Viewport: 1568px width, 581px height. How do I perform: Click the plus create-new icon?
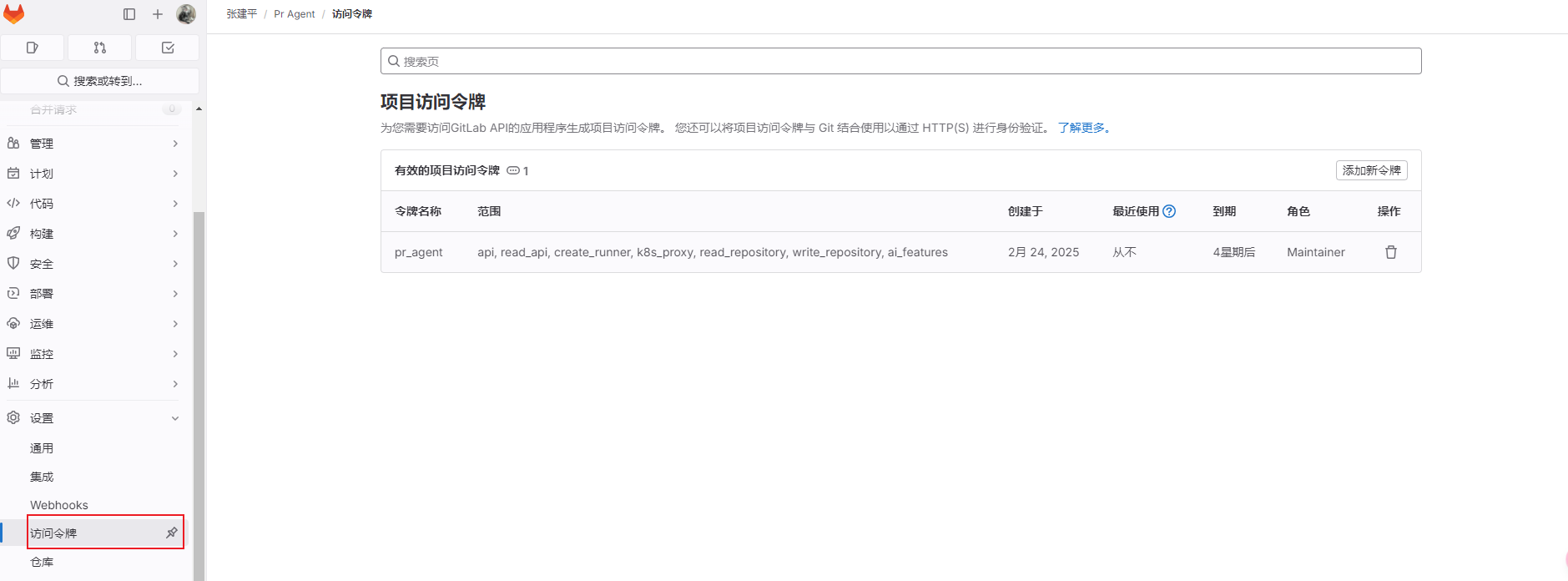(x=158, y=14)
